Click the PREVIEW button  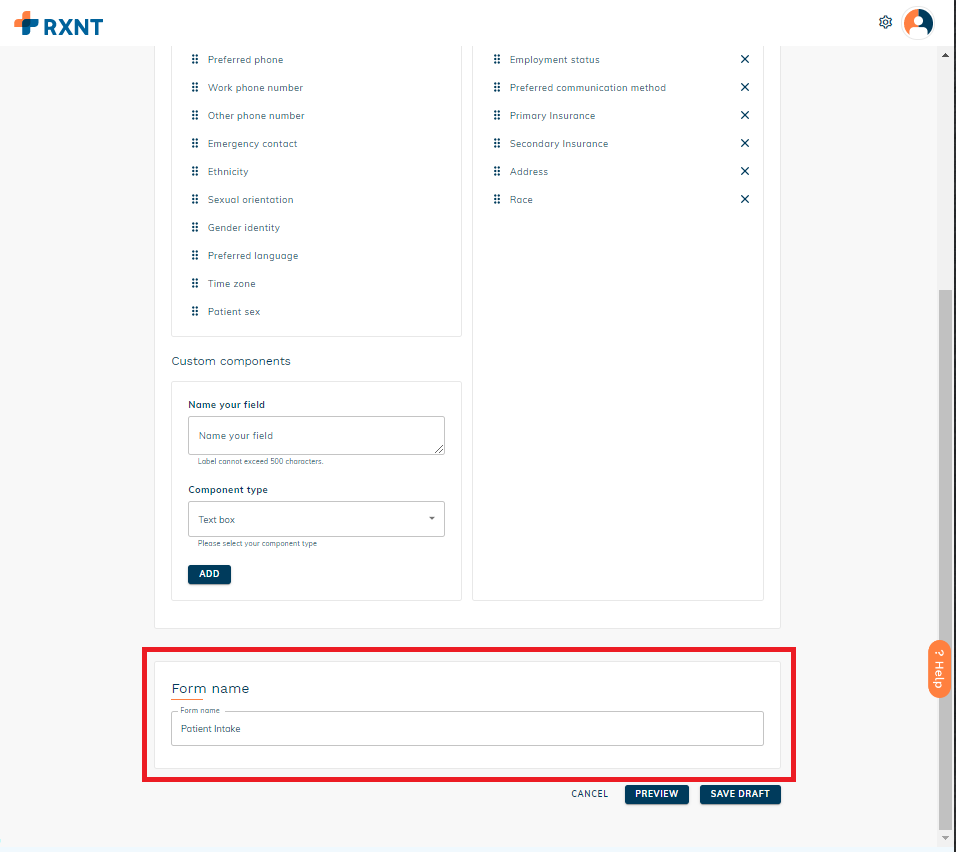[657, 794]
